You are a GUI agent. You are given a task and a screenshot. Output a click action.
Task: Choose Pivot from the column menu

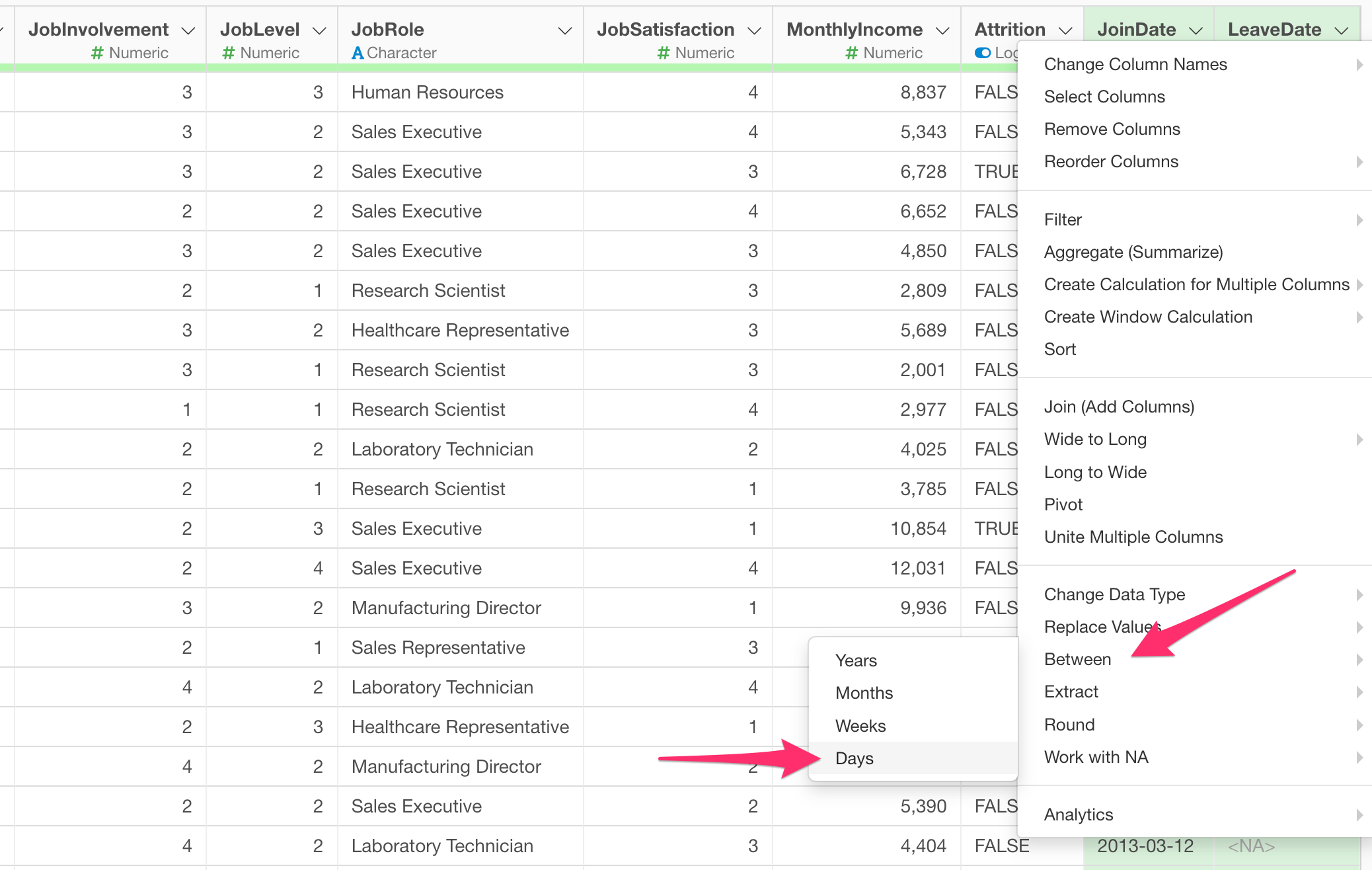coord(1195,504)
